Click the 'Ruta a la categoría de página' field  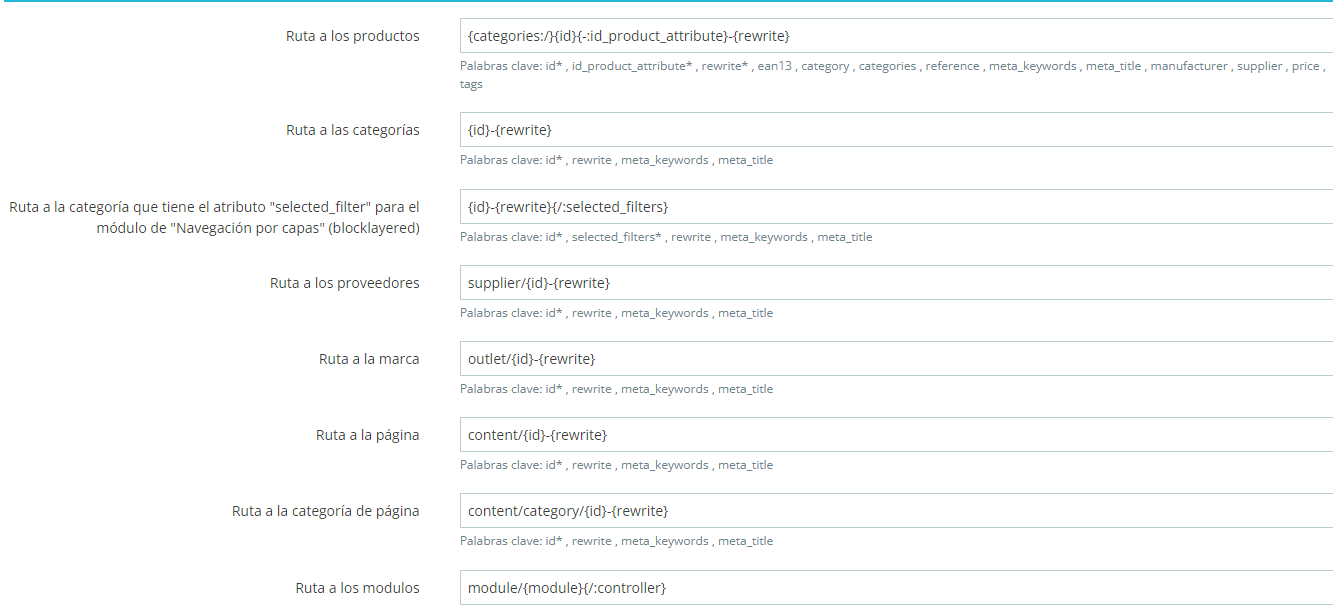point(896,511)
